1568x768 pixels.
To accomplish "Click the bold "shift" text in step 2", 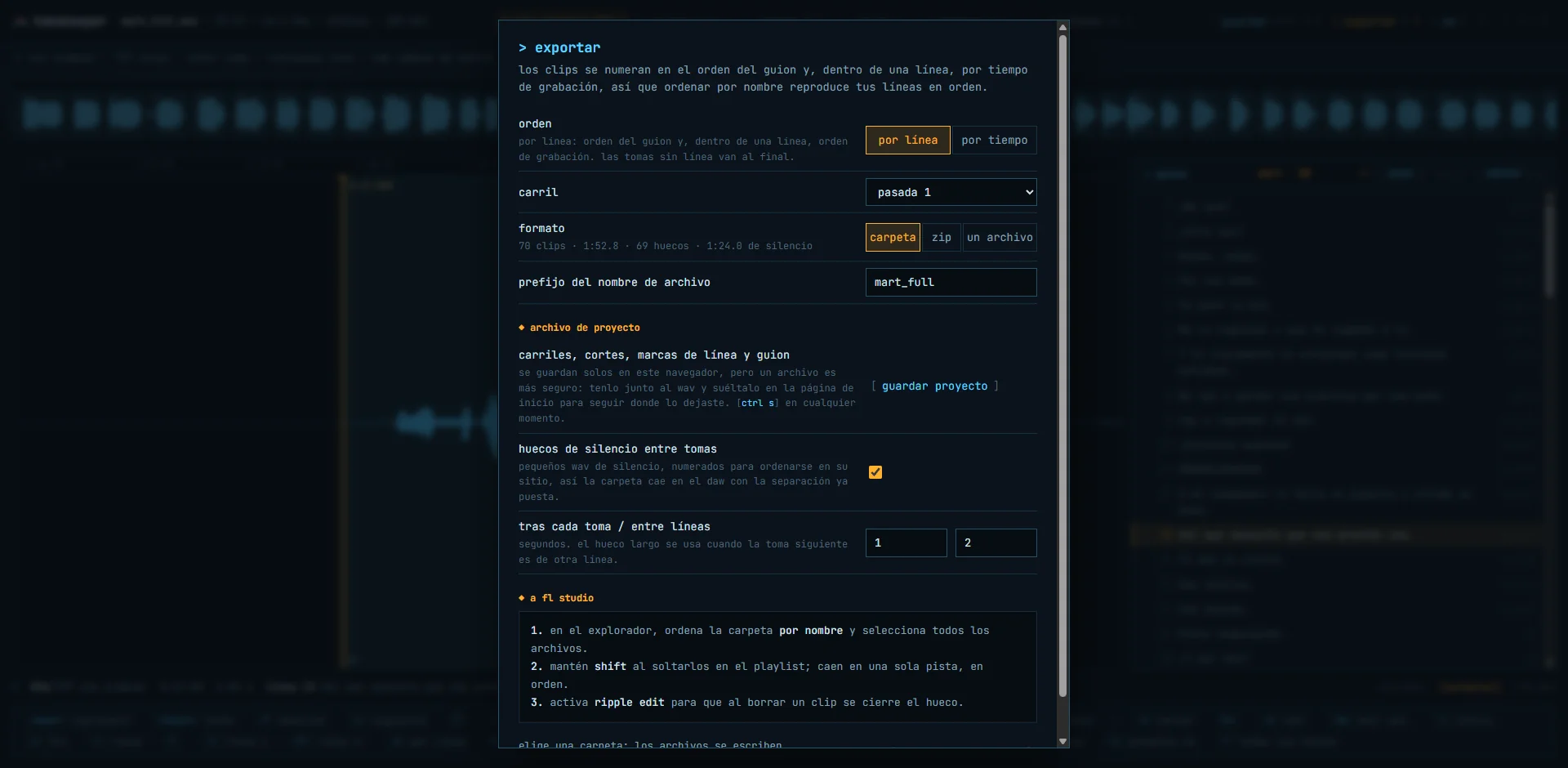I will 610,667.
